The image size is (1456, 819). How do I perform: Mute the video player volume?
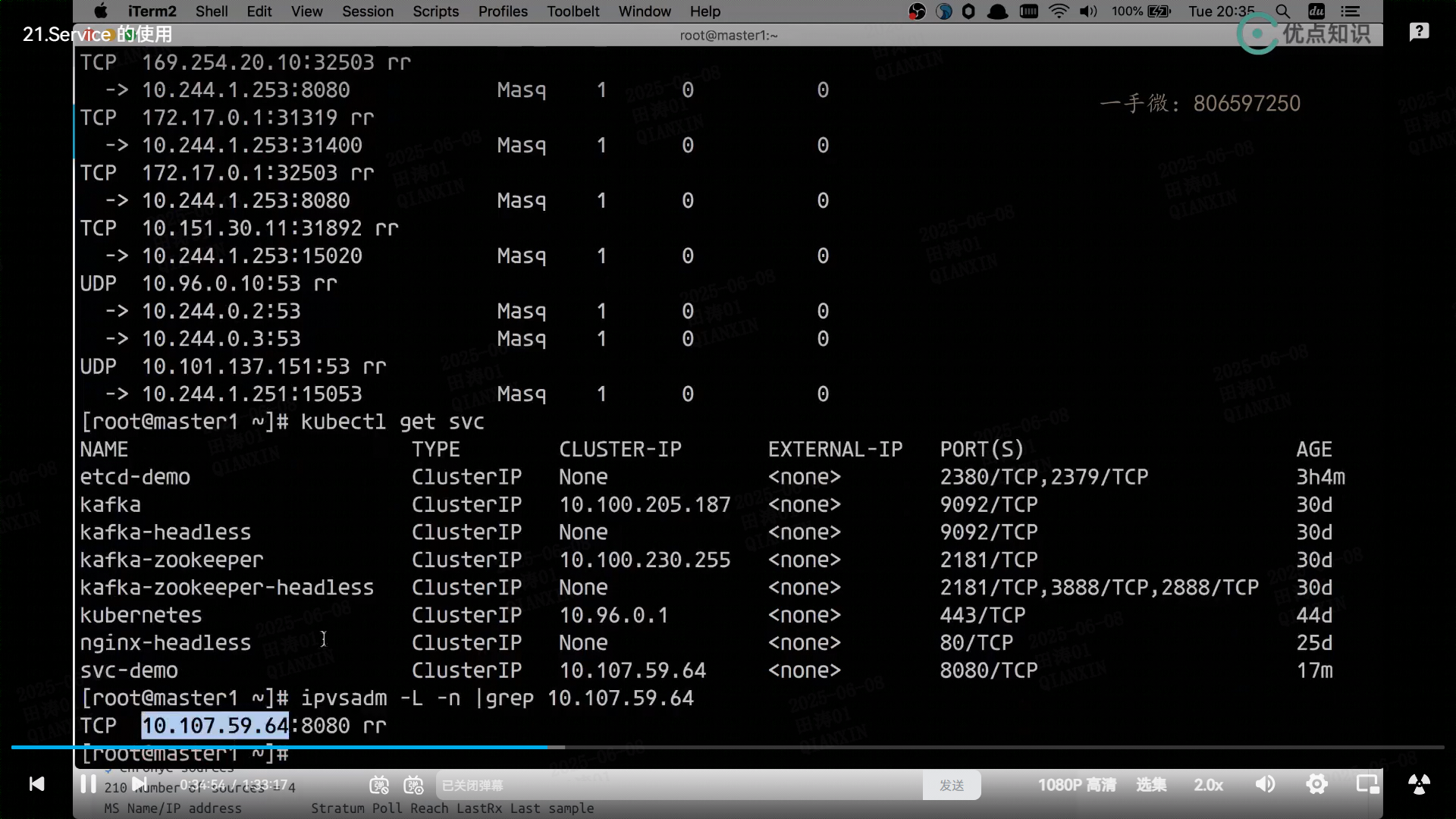[1265, 785]
